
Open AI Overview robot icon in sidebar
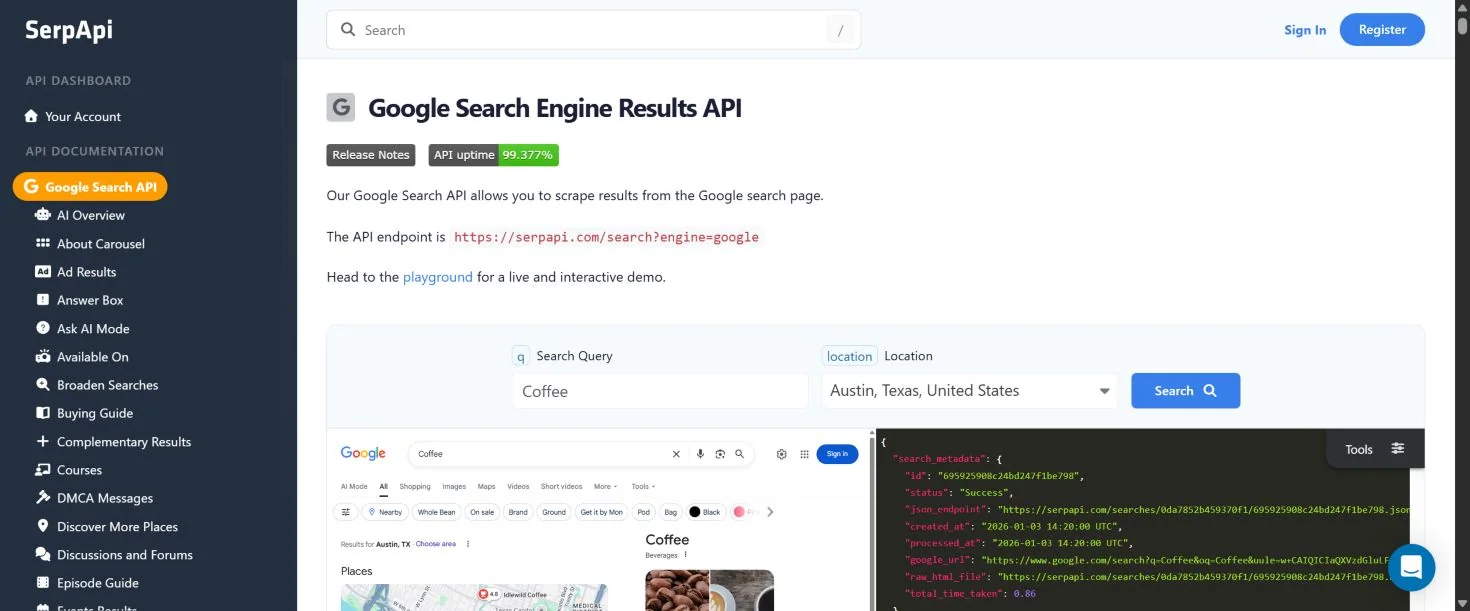(x=43, y=215)
